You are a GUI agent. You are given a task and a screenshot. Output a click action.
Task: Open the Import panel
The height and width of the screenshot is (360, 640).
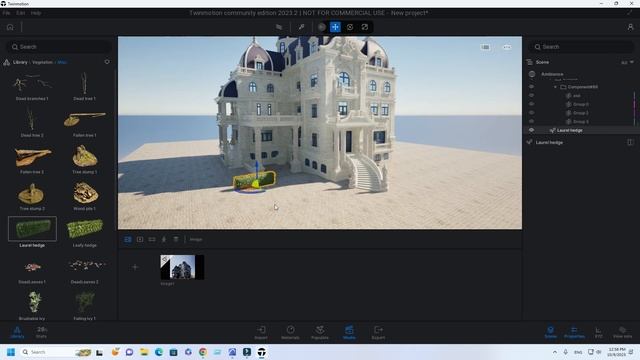click(x=261, y=333)
